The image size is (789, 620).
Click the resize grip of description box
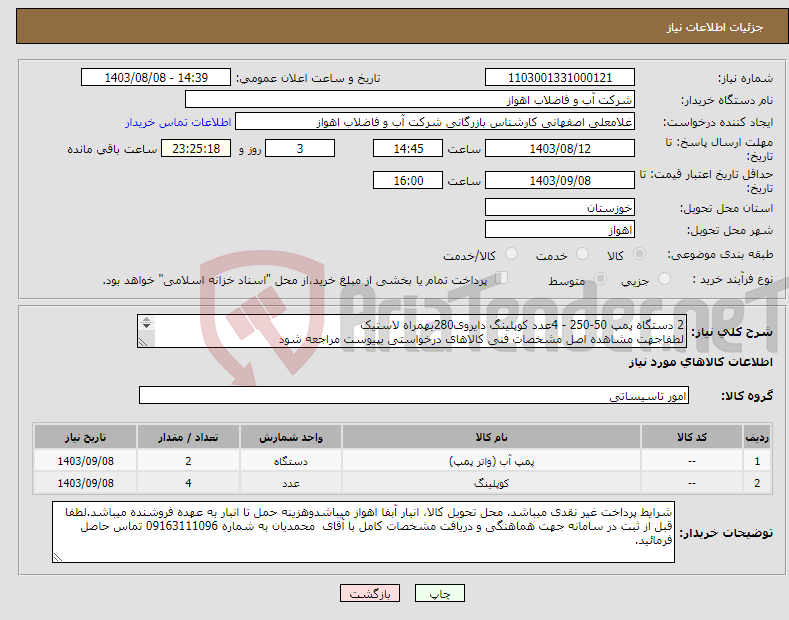click(x=143, y=342)
